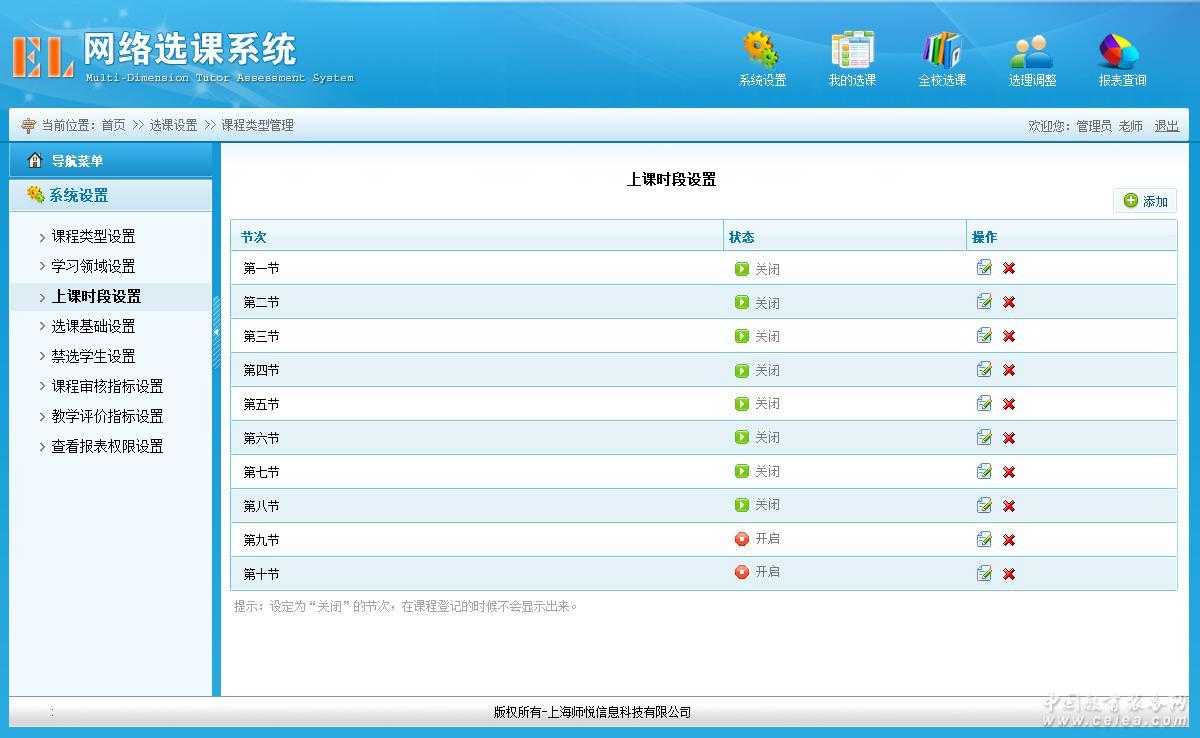Screen dimensions: 1200x738
Task: Click edit icon for 第一节 row
Action: (x=985, y=268)
